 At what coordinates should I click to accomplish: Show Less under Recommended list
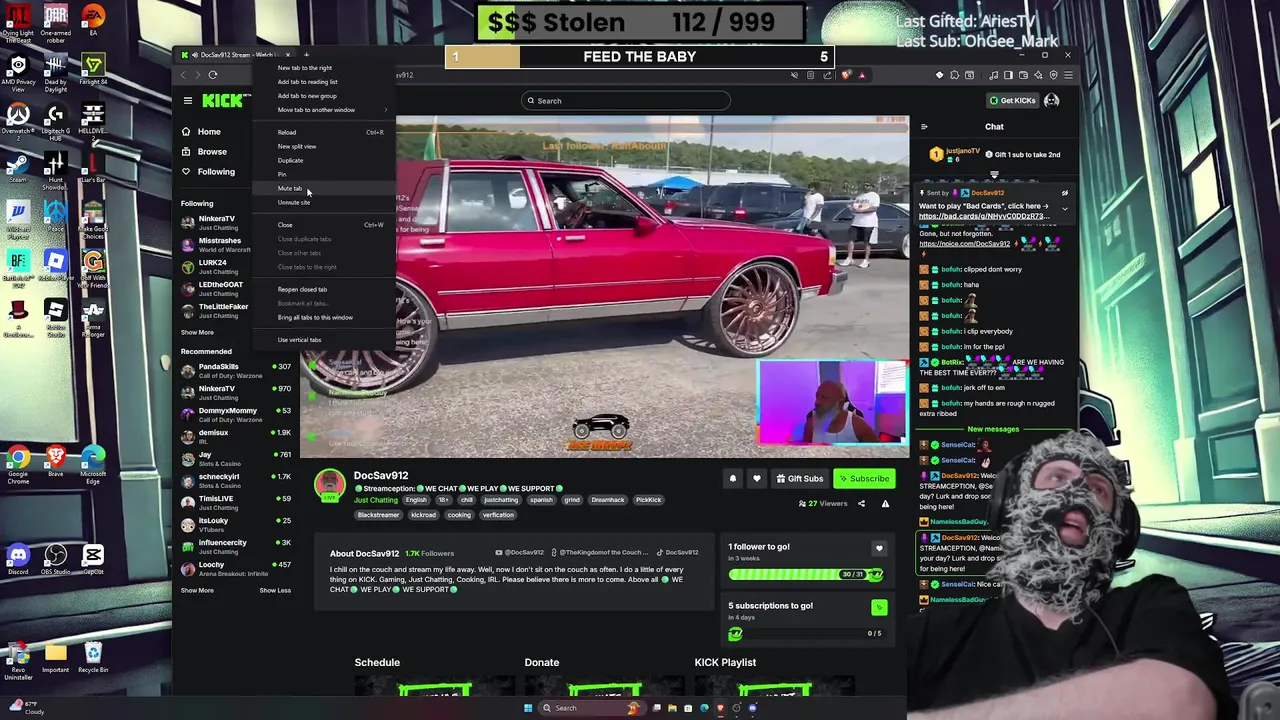275,590
